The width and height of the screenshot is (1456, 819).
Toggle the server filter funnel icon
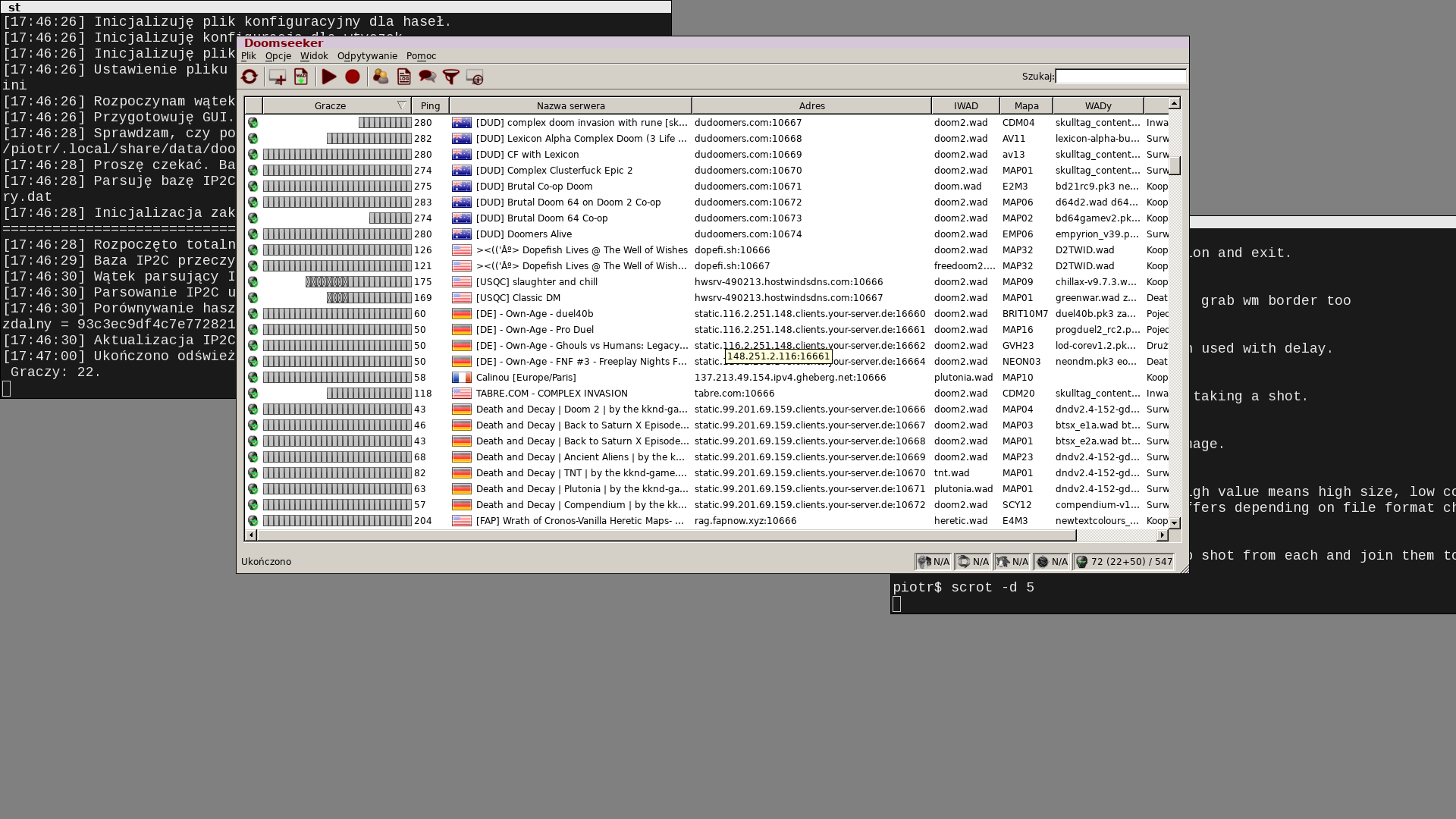tap(451, 77)
